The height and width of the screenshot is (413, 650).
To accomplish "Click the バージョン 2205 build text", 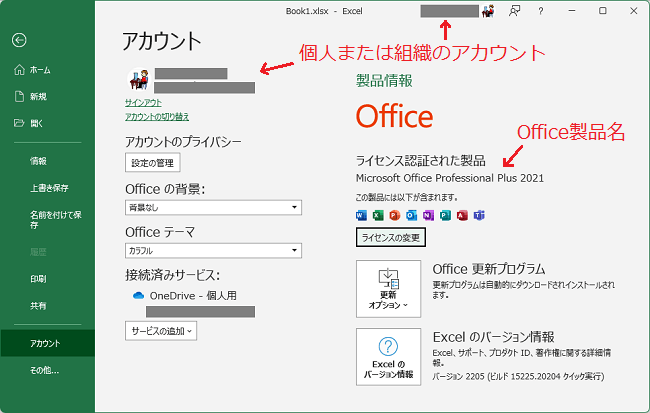I will point(518,376).
